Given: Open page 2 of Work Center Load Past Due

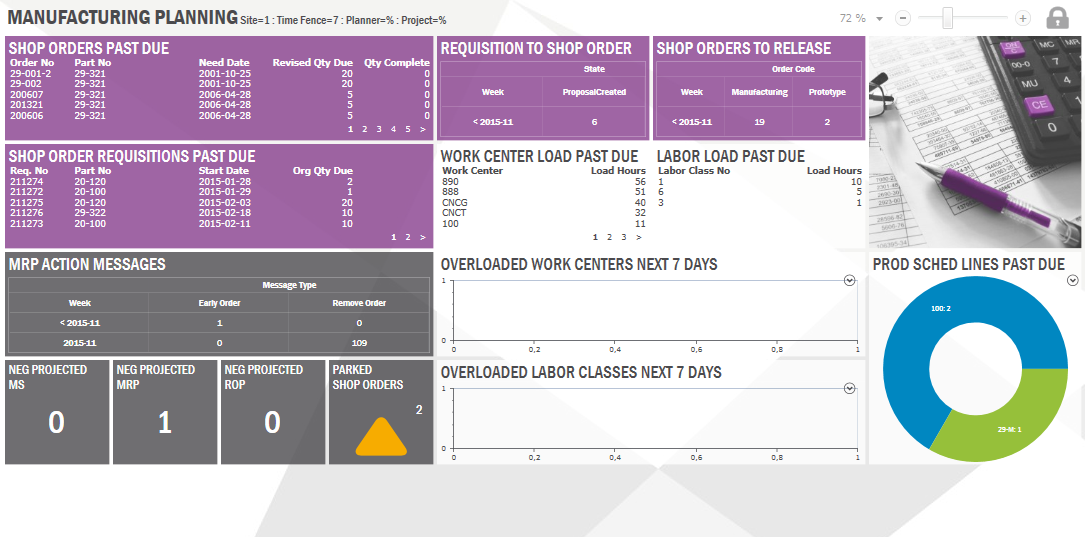Looking at the screenshot, I should pyautogui.click(x=610, y=237).
